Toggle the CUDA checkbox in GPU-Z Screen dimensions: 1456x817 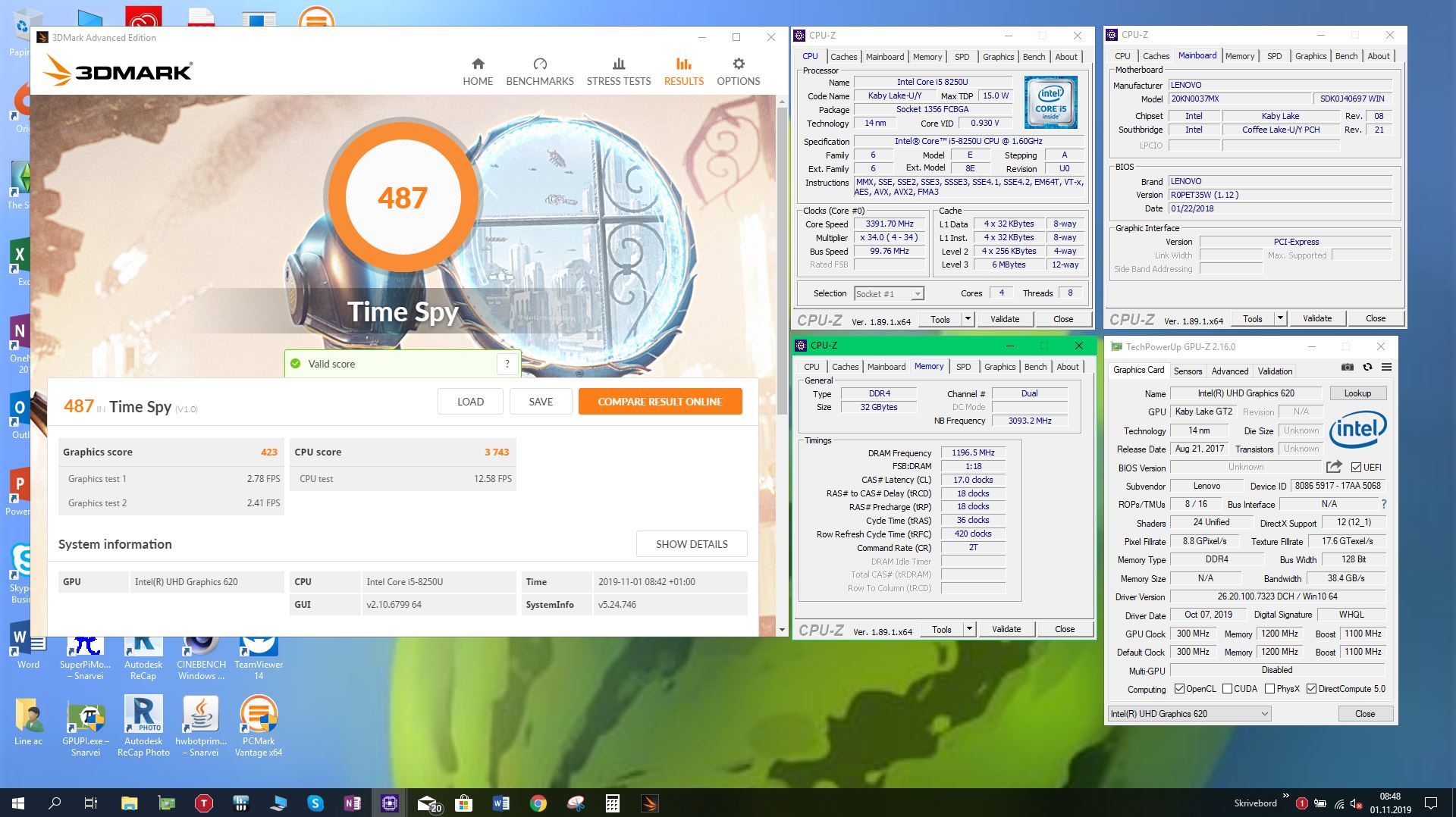point(1227,689)
